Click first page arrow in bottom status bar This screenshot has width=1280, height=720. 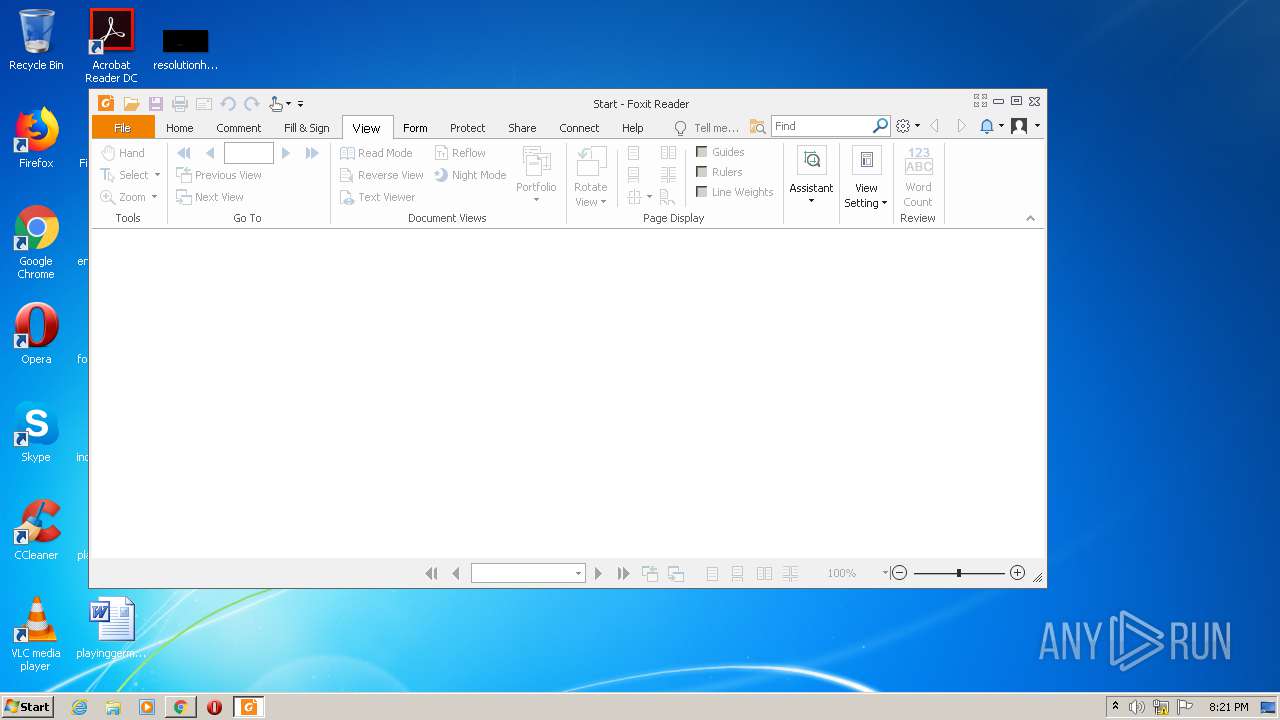[x=432, y=573]
